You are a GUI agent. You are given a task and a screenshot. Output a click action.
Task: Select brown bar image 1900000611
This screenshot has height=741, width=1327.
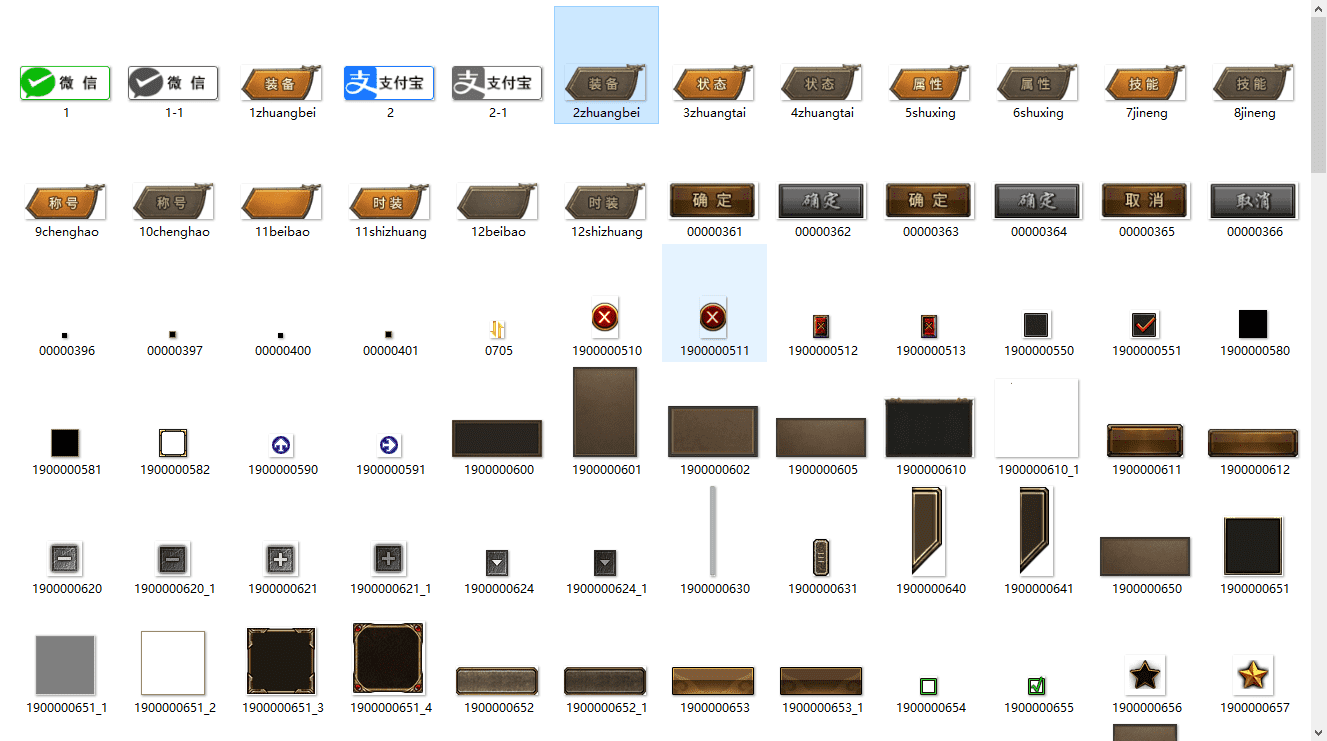1145,441
